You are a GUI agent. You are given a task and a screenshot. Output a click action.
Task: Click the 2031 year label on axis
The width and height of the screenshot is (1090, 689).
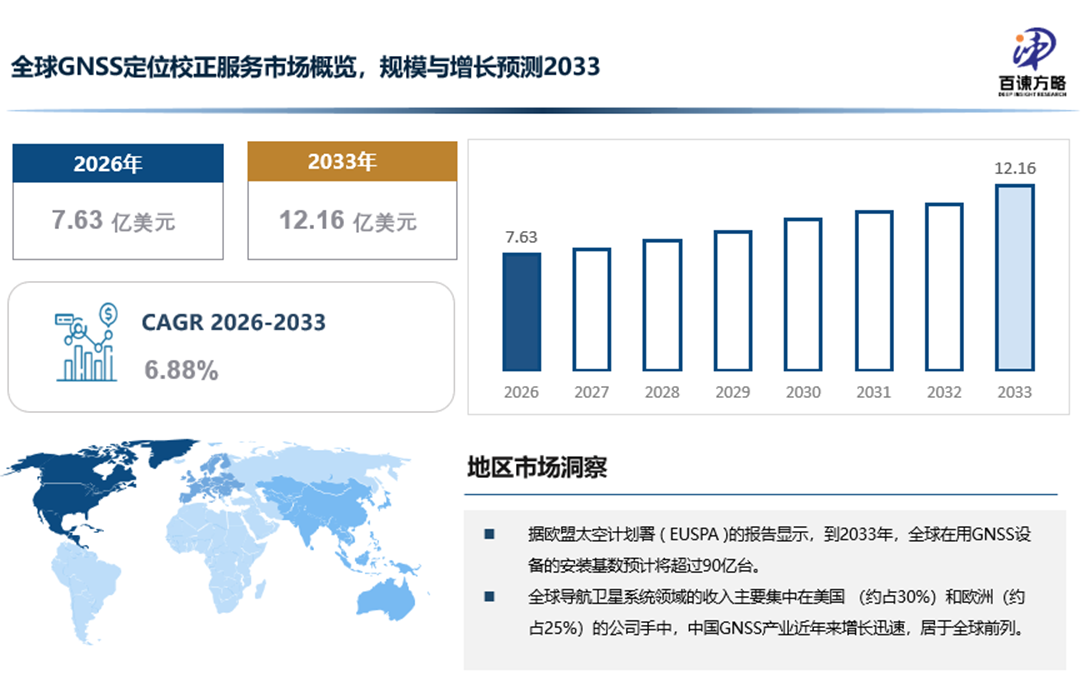pyautogui.click(x=873, y=392)
